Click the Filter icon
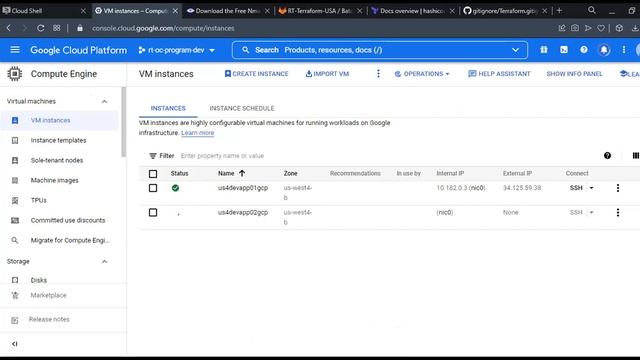This screenshot has width=640, height=360. click(153, 156)
